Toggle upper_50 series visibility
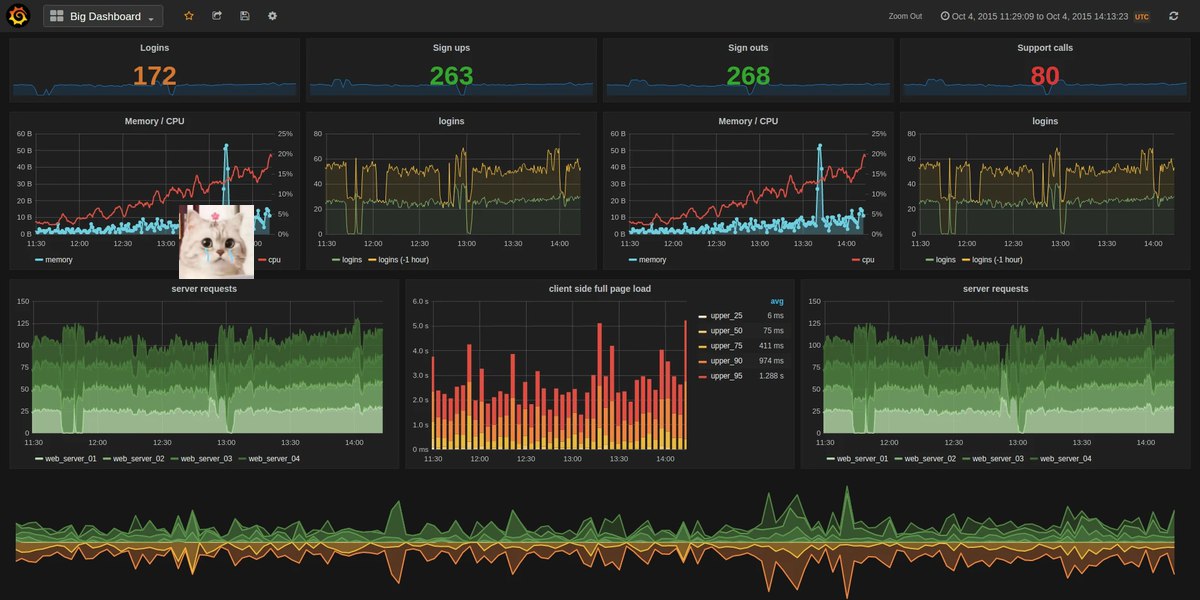1200x600 pixels. point(725,331)
